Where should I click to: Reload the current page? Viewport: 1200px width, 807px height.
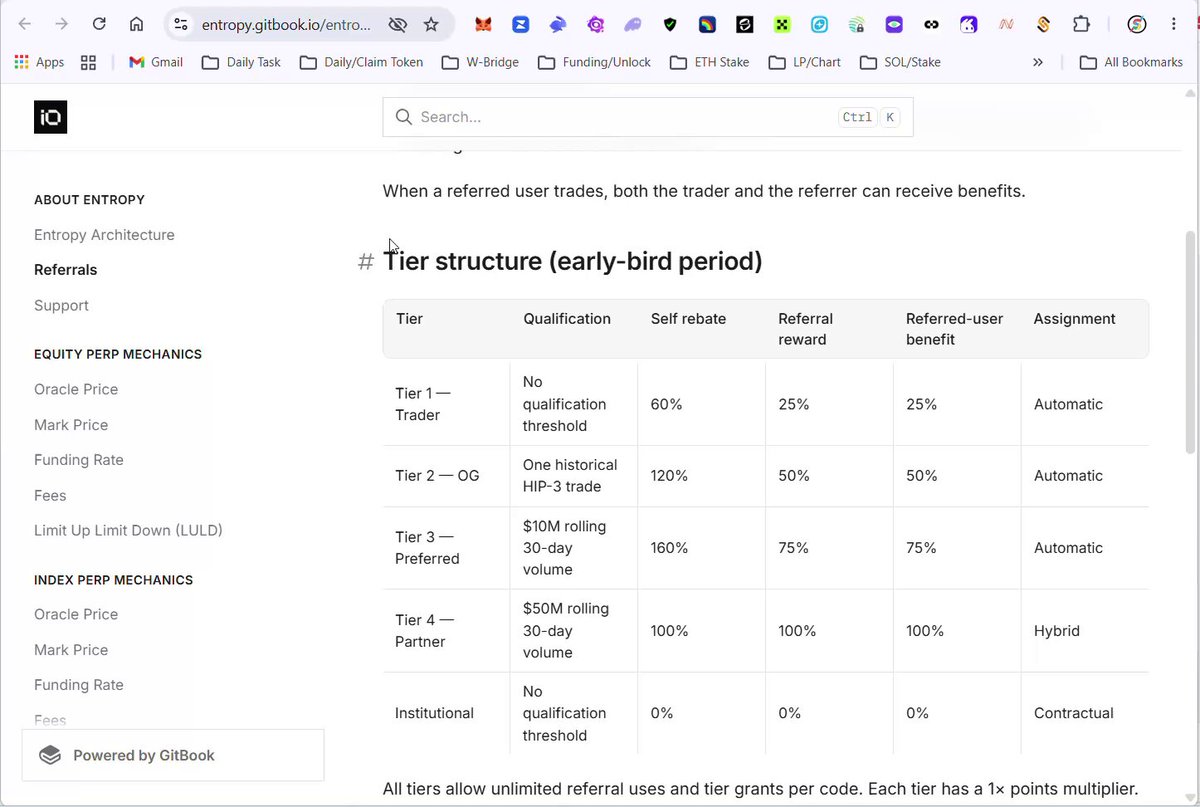tap(99, 24)
